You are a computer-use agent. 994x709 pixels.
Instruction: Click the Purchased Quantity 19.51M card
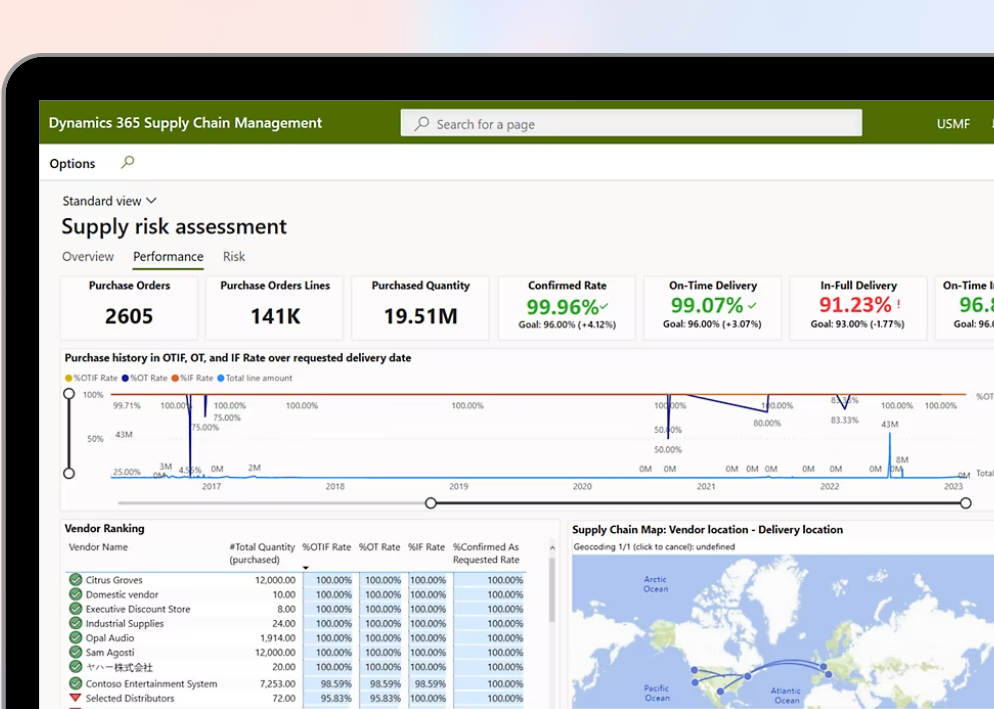[x=421, y=308]
